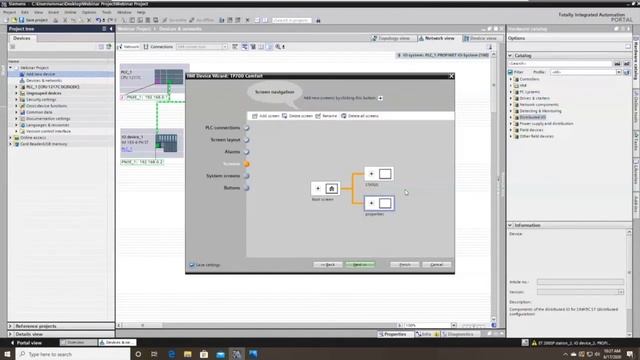Click plus on the upper child screen node
The height and width of the screenshot is (360, 640).
pos(371,174)
